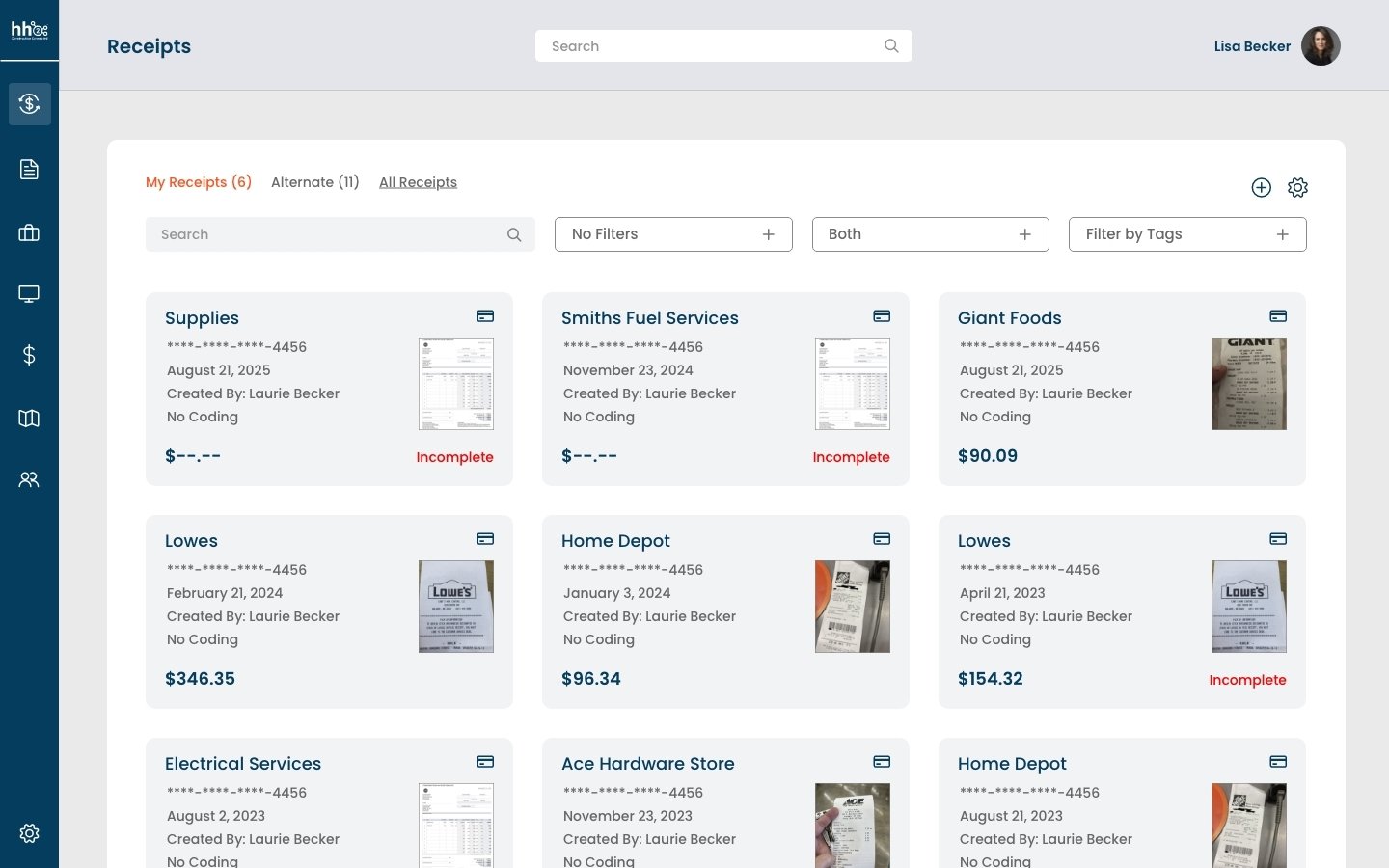Viewport: 1389px width, 868px height.
Task: Click the briefcase icon in sidebar
Action: [29, 232]
